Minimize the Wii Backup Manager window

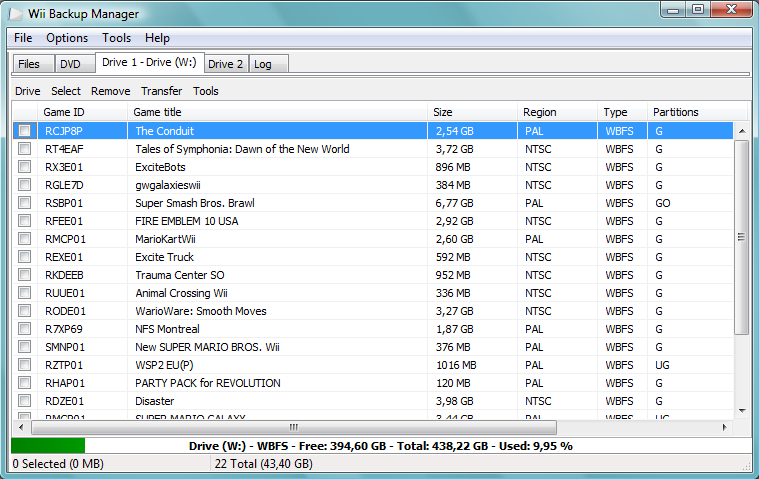click(673, 9)
